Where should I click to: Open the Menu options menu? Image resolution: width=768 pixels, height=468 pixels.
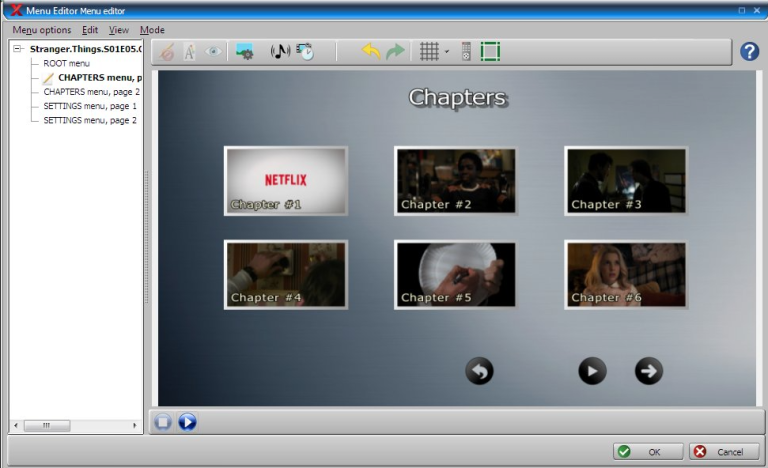(42, 30)
